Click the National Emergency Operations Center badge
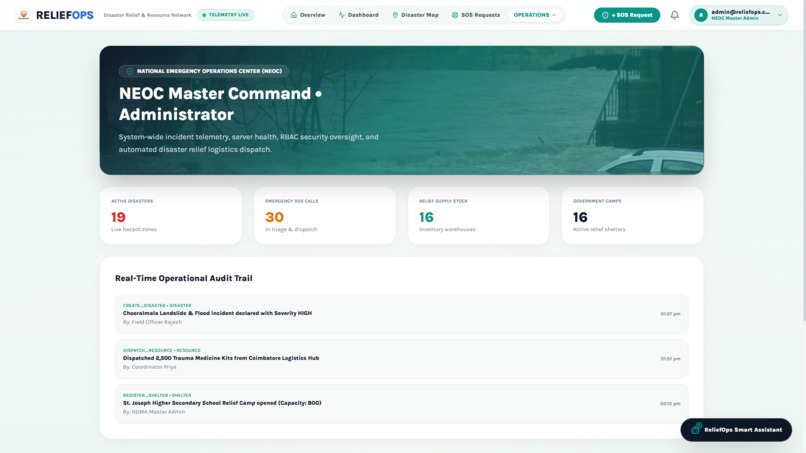 204,71
